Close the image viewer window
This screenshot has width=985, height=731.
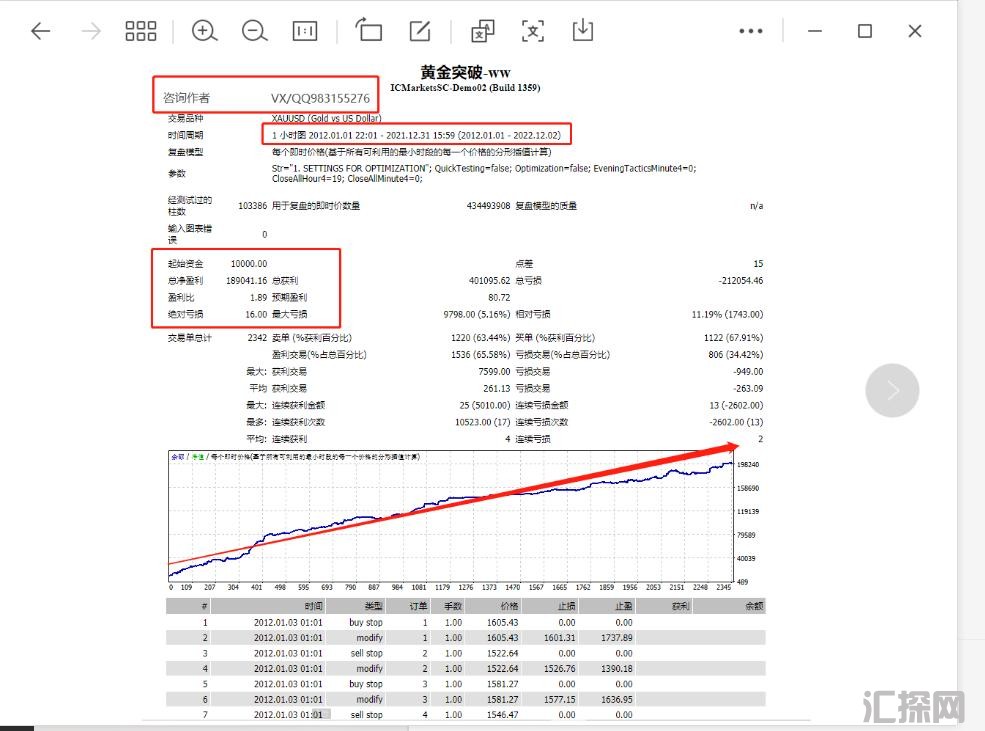coord(914,31)
